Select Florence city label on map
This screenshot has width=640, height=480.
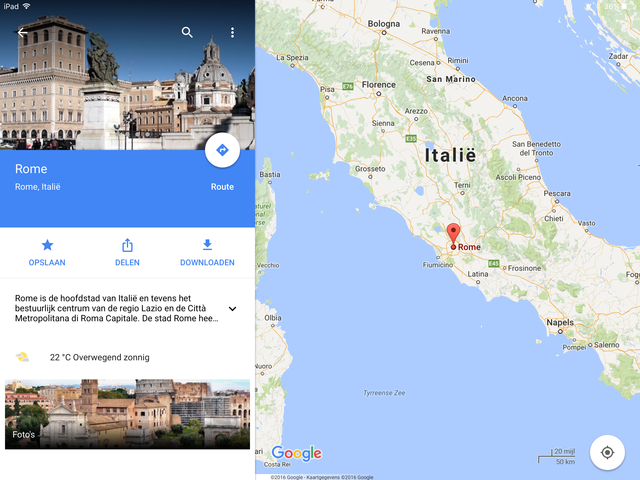(x=378, y=85)
